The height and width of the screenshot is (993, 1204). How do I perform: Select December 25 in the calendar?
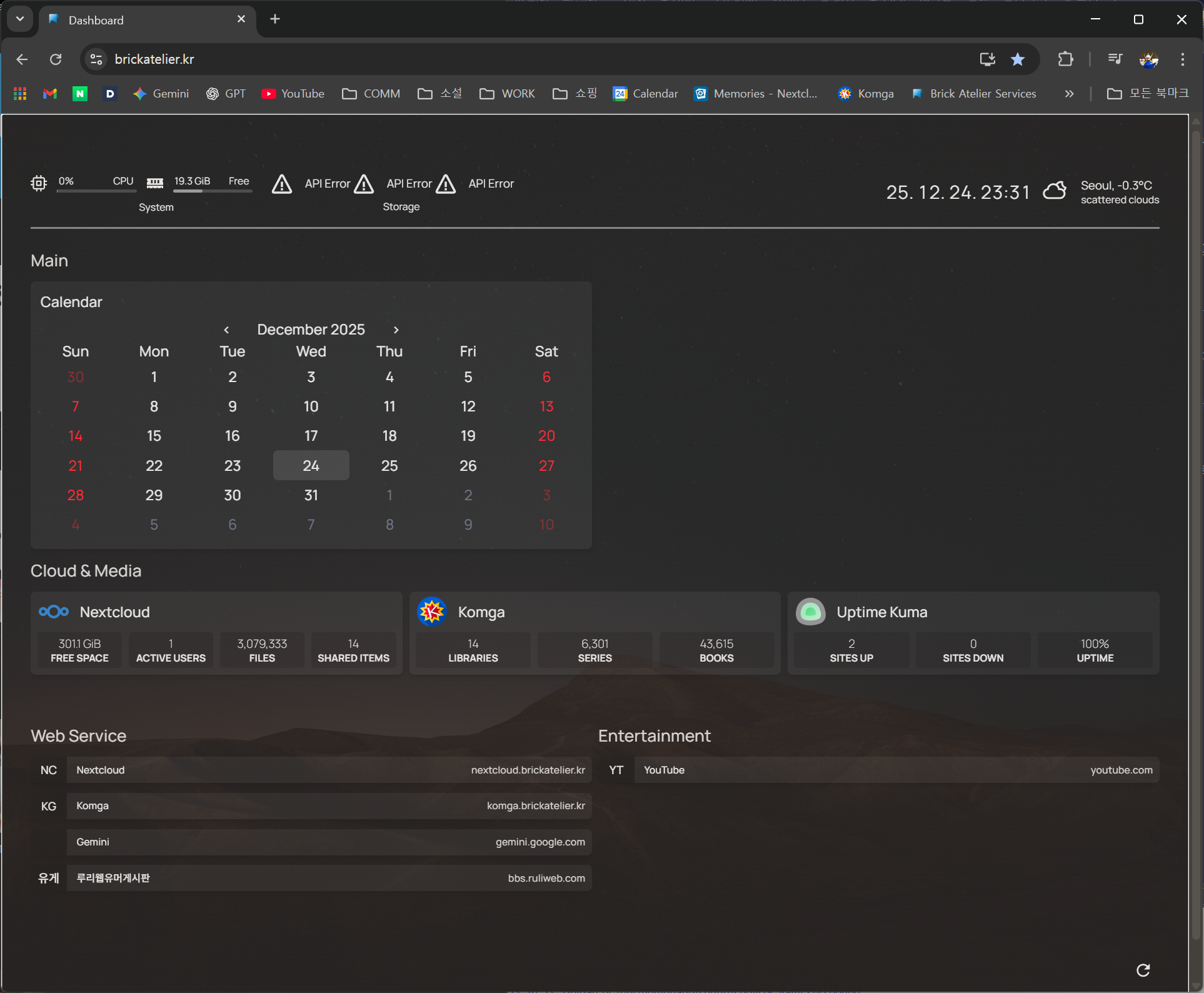coord(389,466)
